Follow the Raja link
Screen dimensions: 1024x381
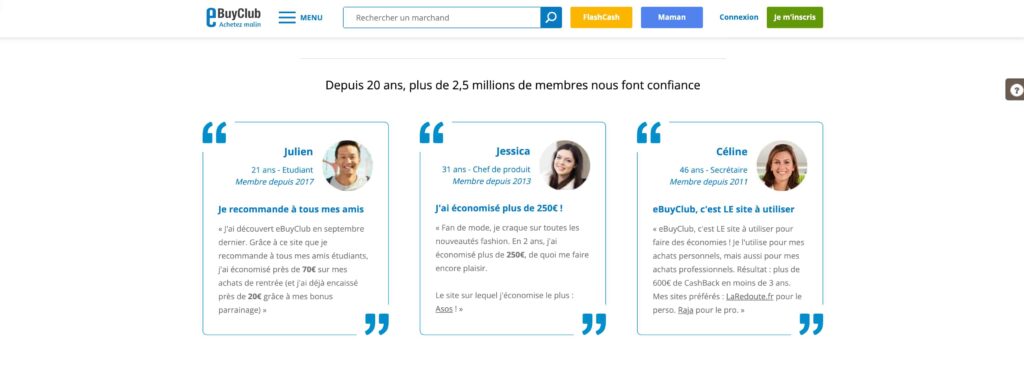(x=685, y=310)
